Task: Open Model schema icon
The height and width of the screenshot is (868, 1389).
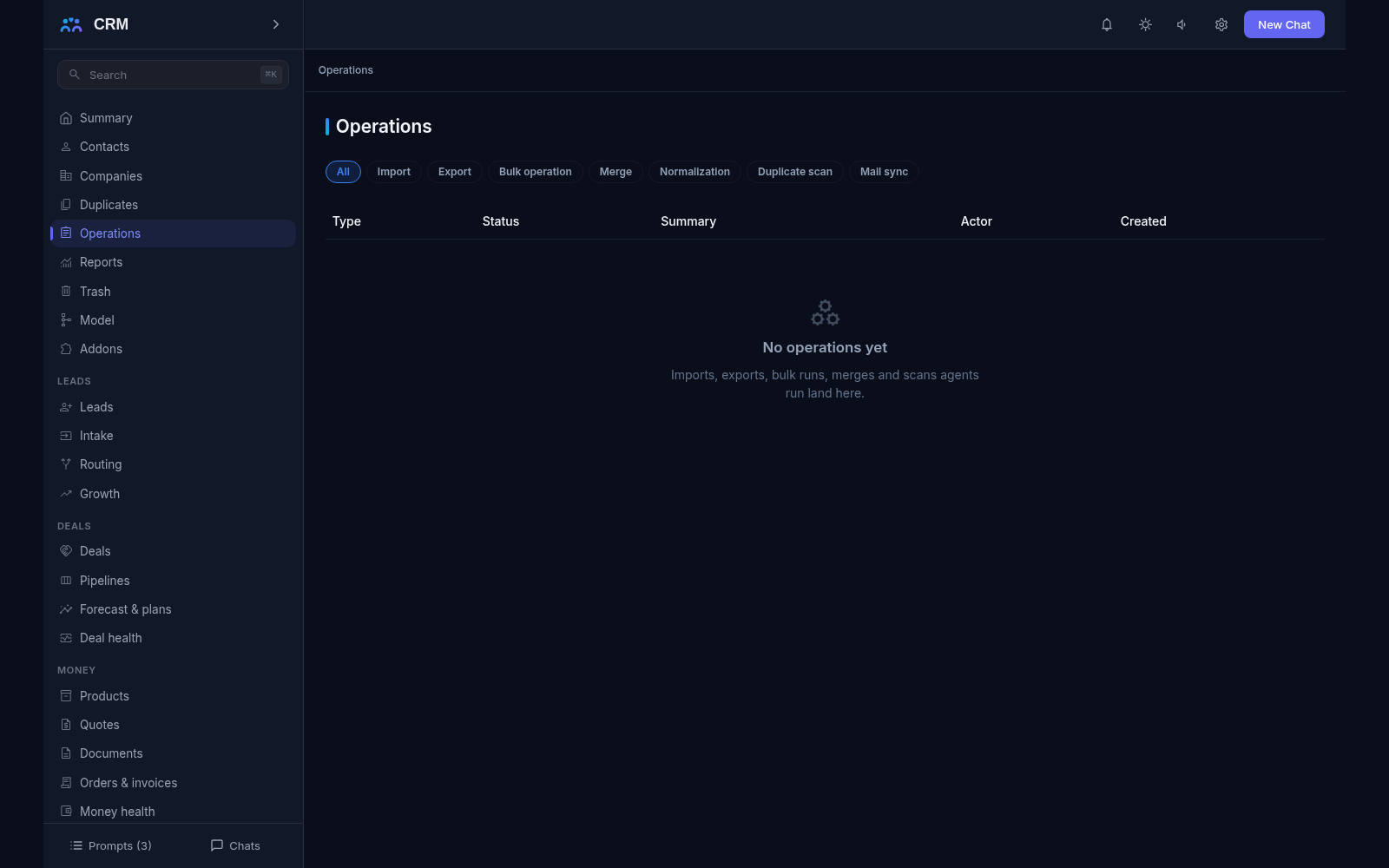Action: pos(66,320)
